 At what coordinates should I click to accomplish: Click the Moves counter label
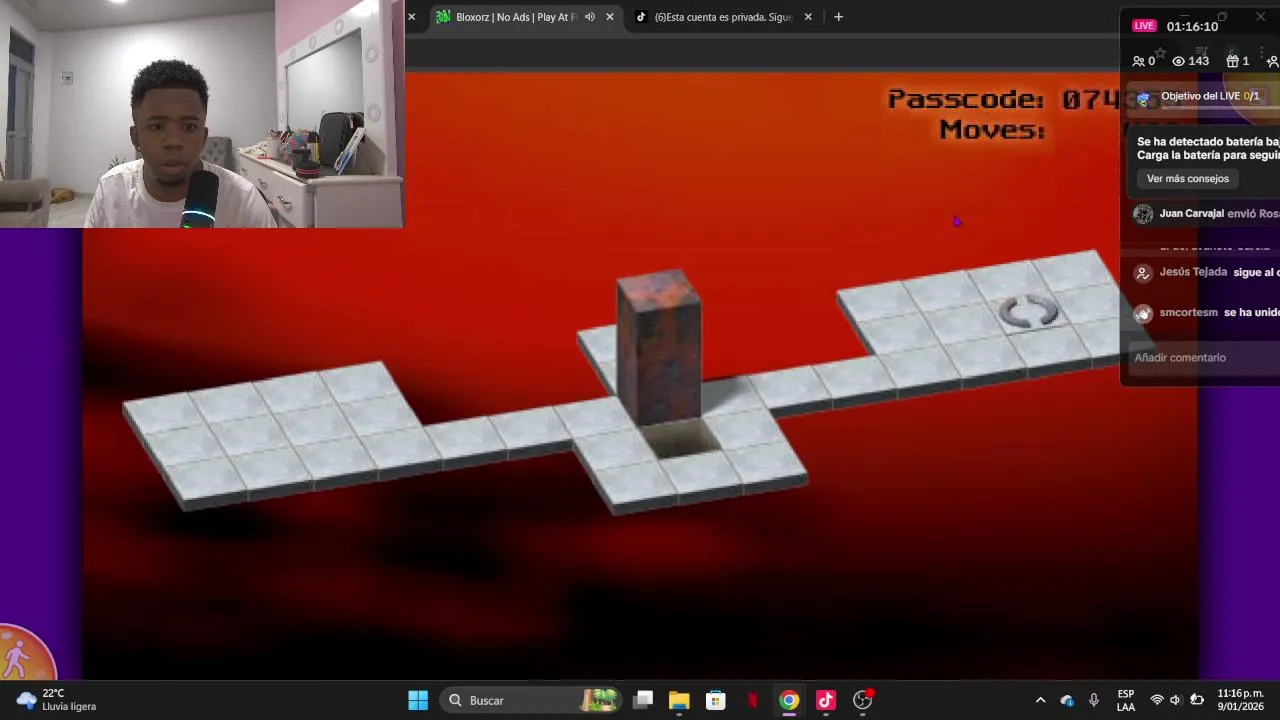(x=992, y=129)
